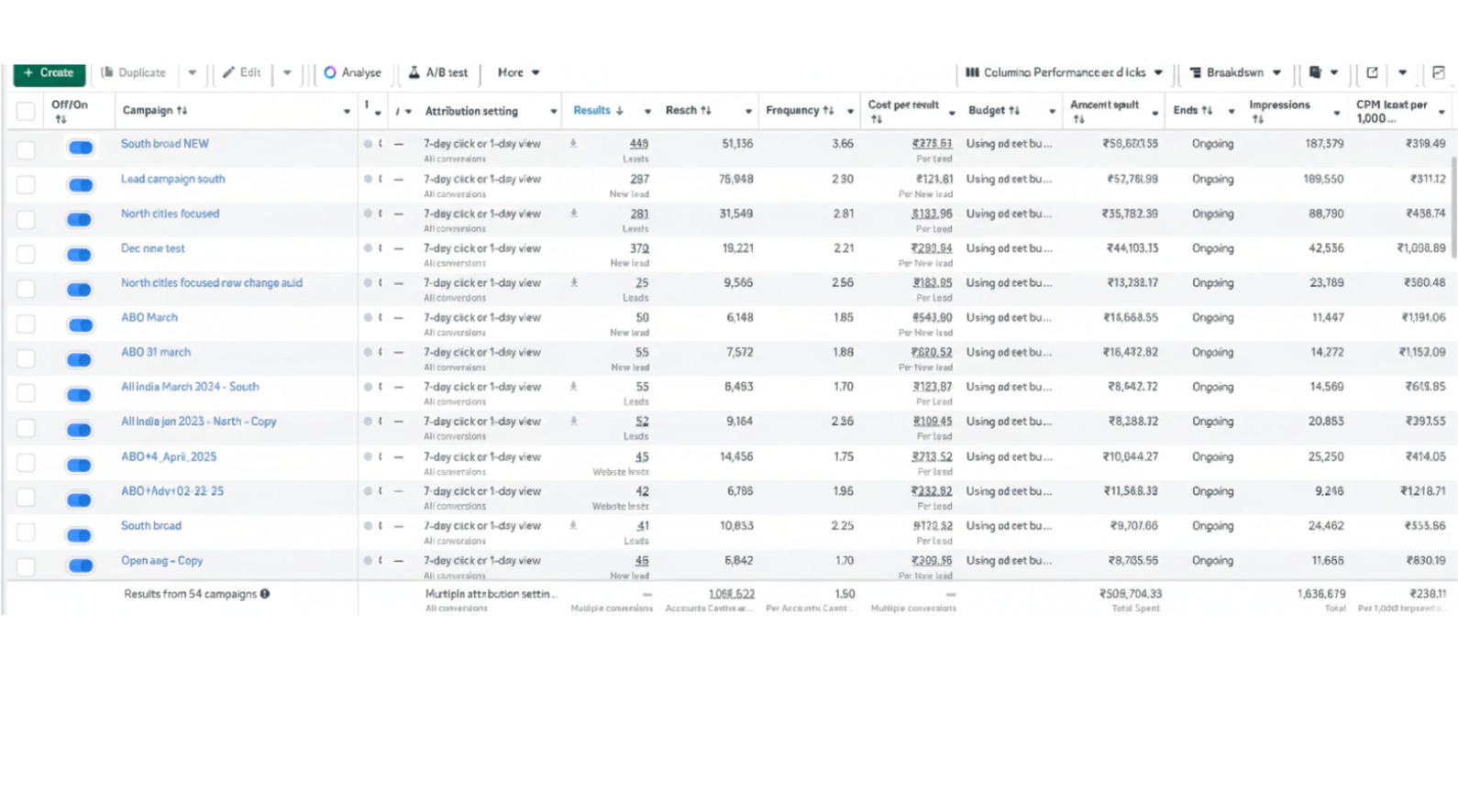Screen dimensions: 1458x812
Task: Click the Analyse button
Action: coord(352,72)
